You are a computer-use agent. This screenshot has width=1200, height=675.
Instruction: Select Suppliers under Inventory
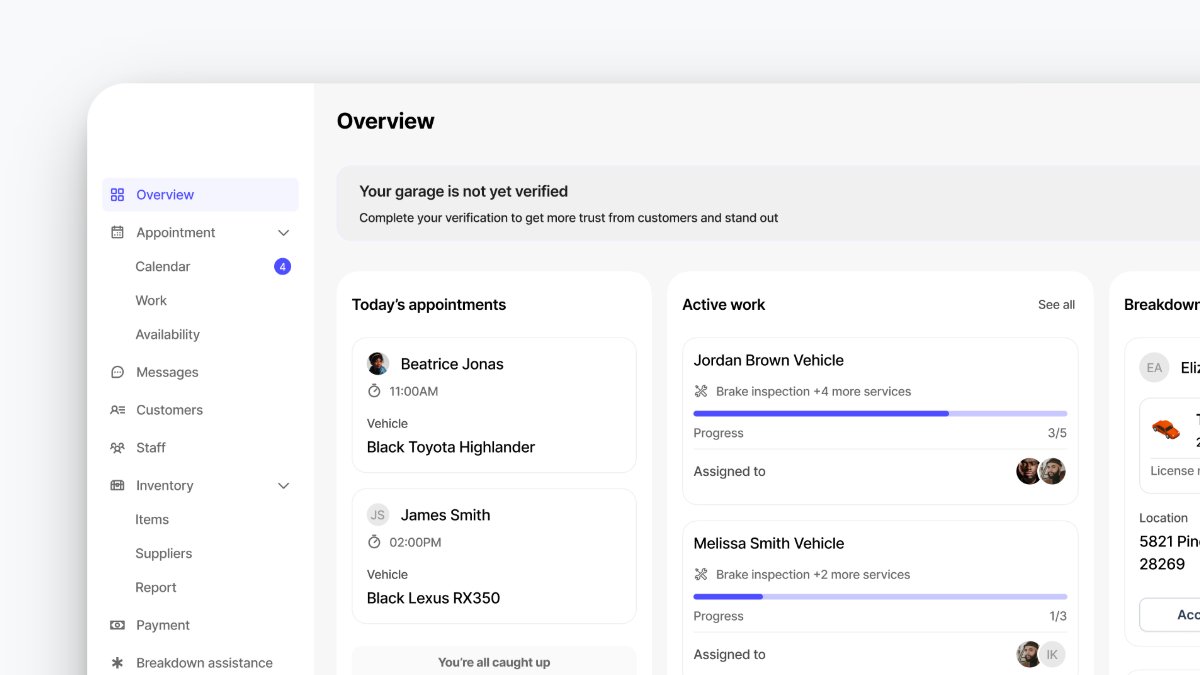164,554
